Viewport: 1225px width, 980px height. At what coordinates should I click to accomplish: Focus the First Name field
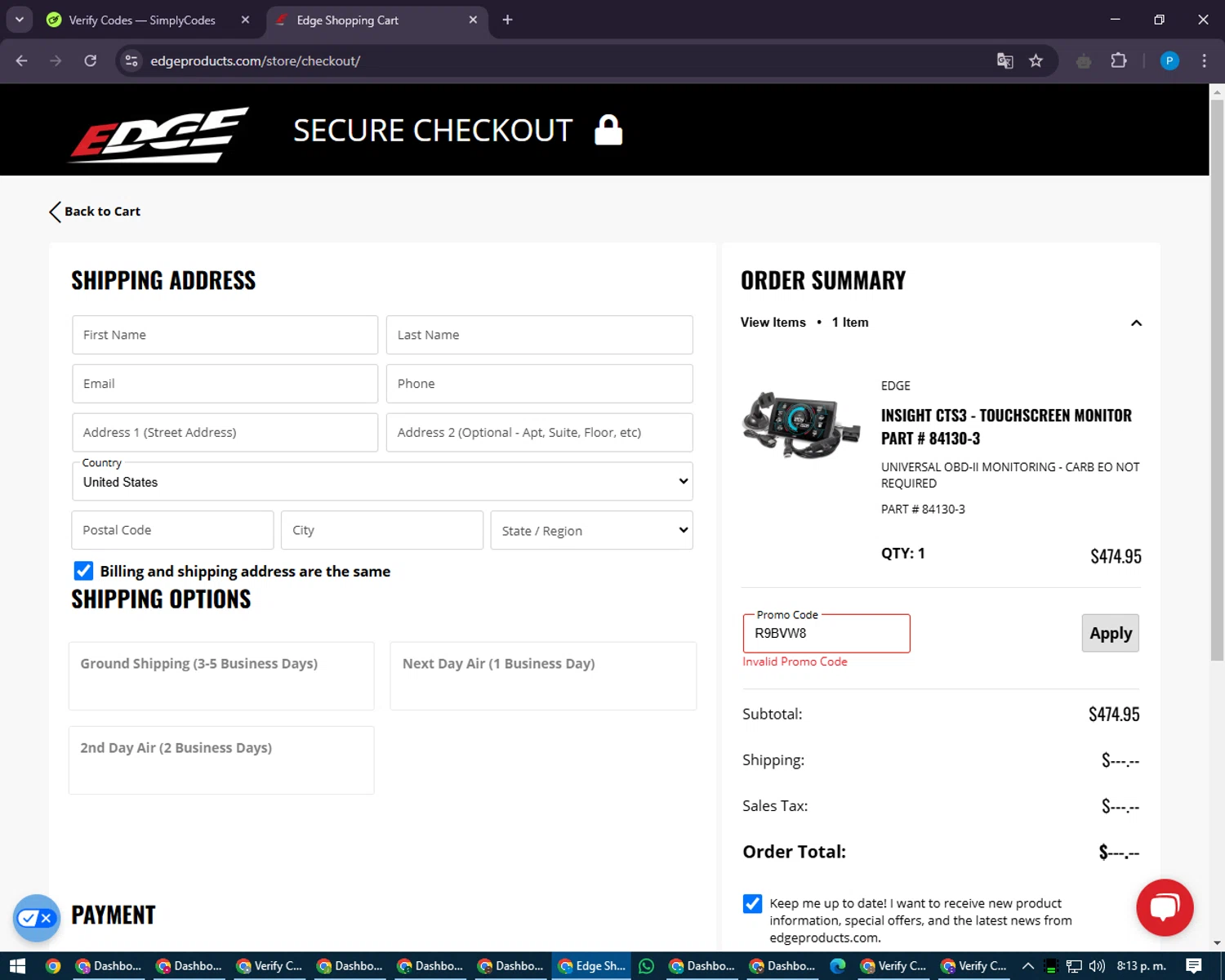[x=225, y=335]
